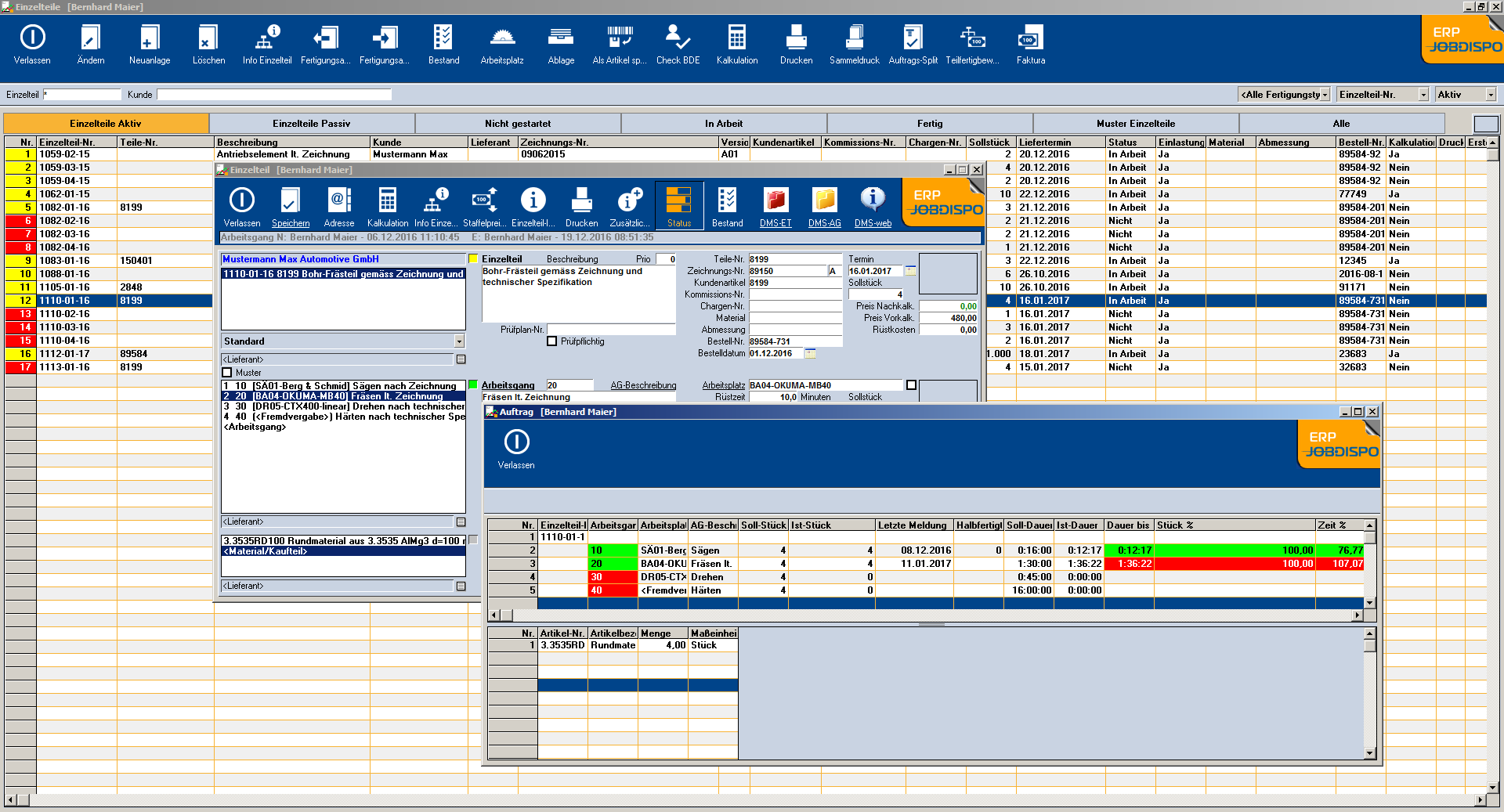Image resolution: width=1504 pixels, height=812 pixels.
Task: Click the Speichern button in the Einzelteil window
Action: [x=290, y=205]
